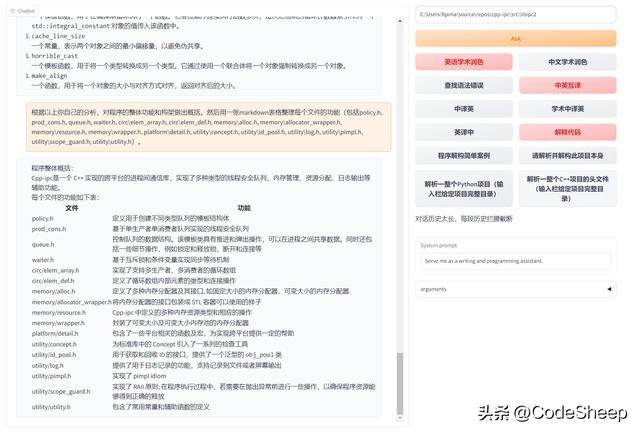Click 请解析并解构此项目本身 button
640x434 pixels.
pyautogui.click(x=568, y=155)
